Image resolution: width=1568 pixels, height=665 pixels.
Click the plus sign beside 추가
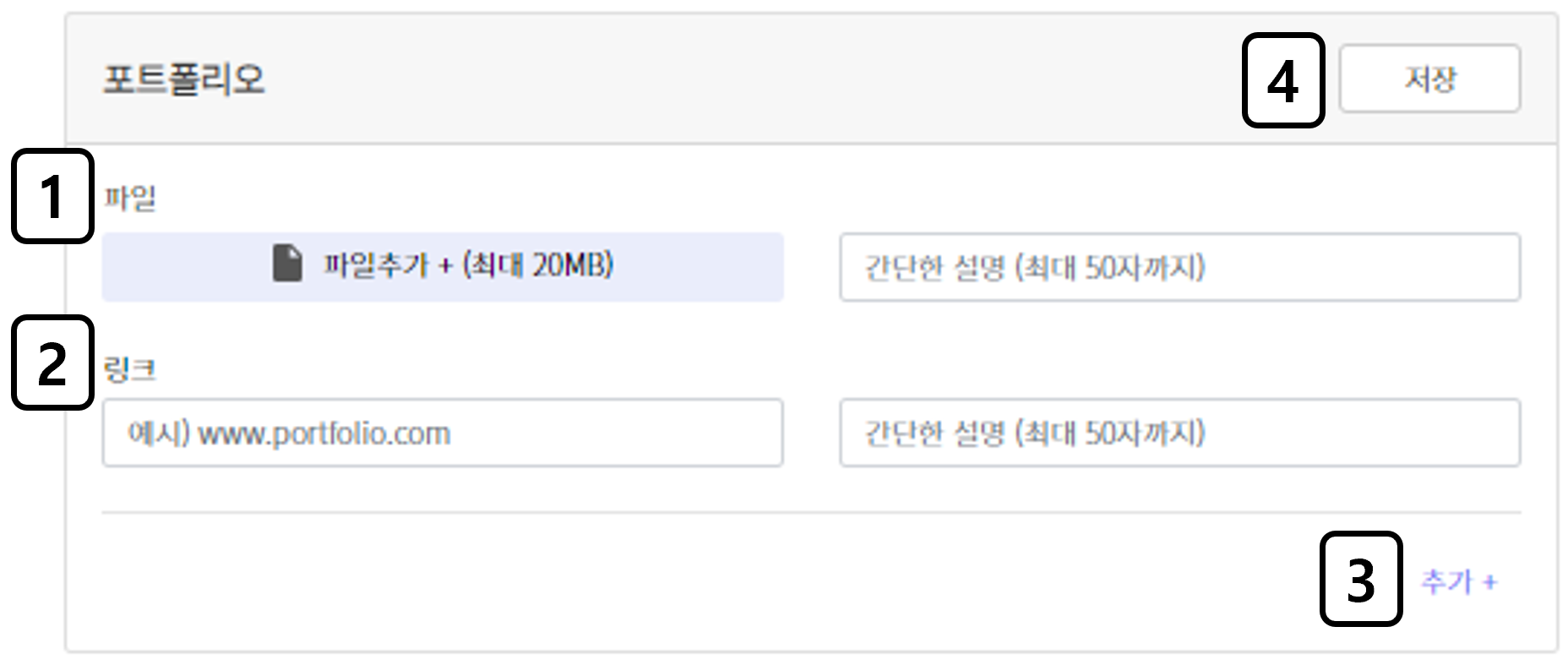pyautogui.click(x=1490, y=581)
